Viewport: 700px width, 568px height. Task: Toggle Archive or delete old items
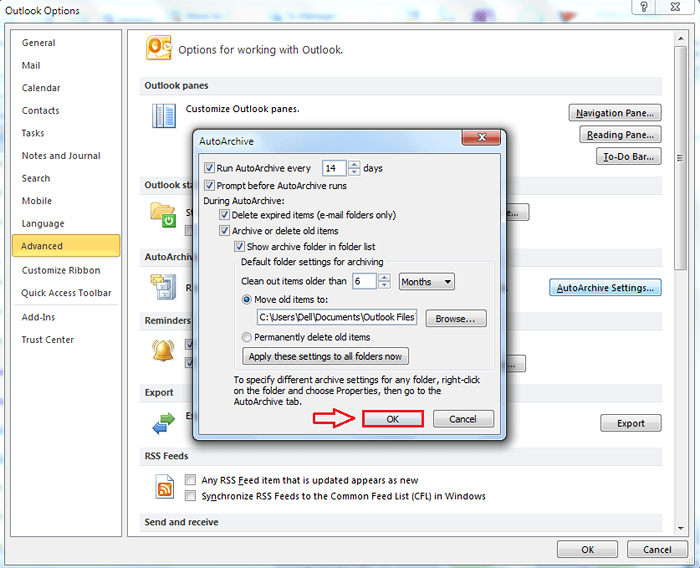(x=225, y=231)
